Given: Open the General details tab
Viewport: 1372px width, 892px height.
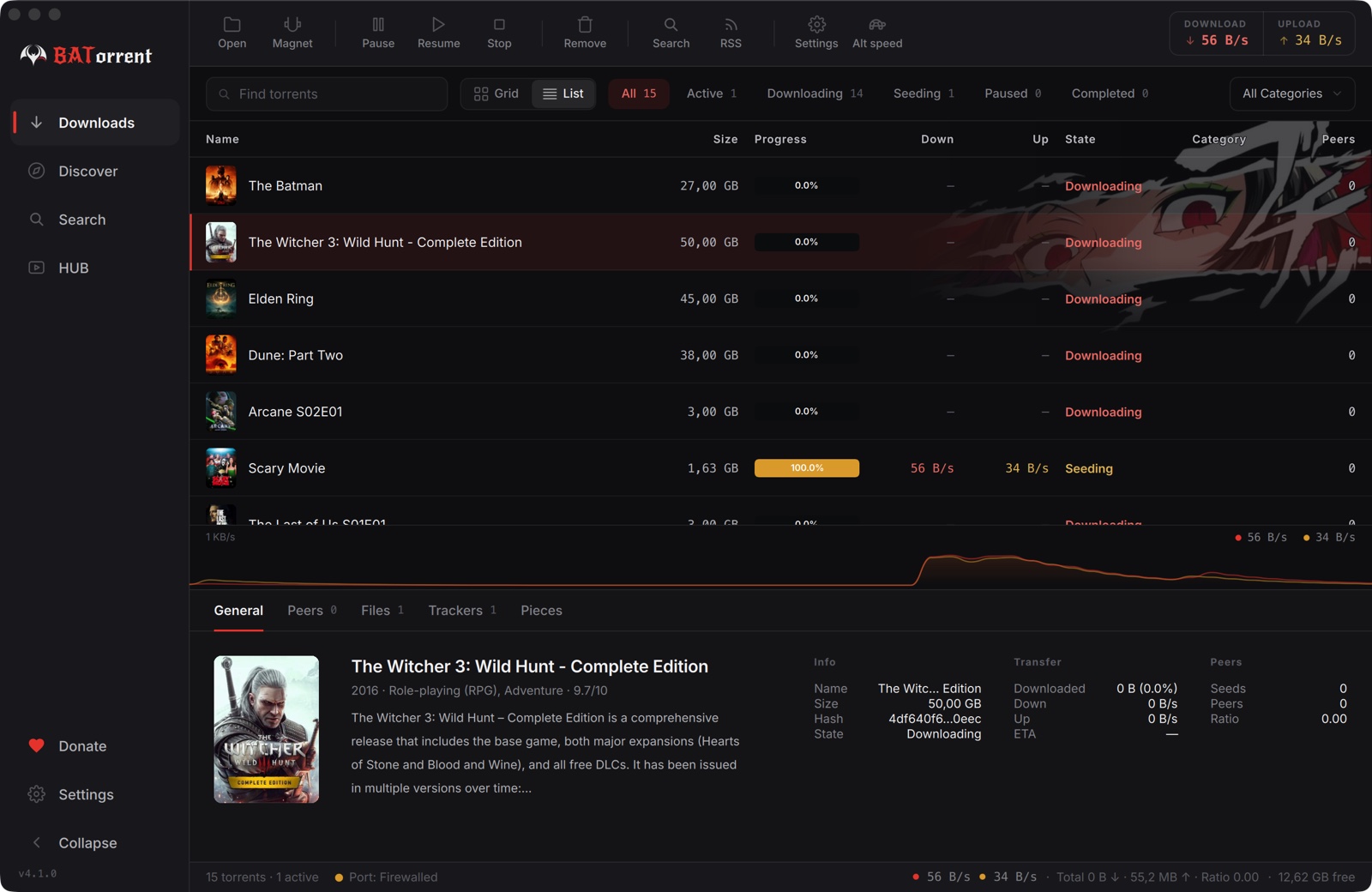Looking at the screenshot, I should (238, 611).
